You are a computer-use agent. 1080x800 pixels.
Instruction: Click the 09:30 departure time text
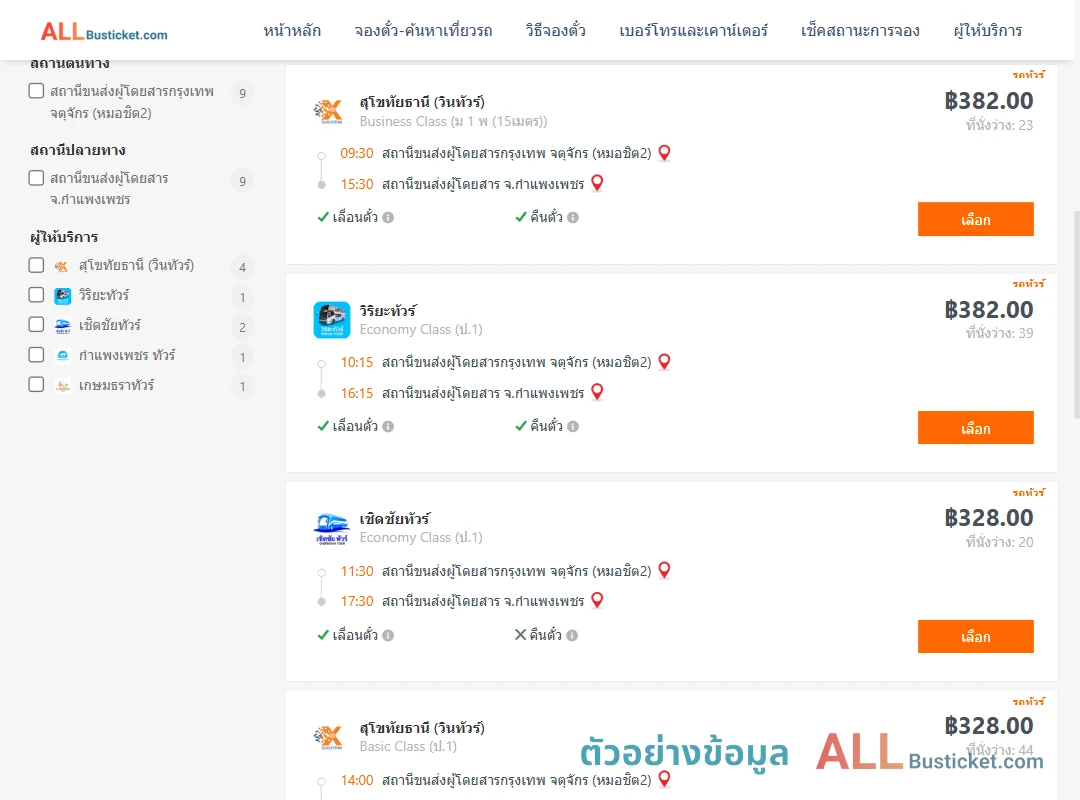click(x=357, y=153)
